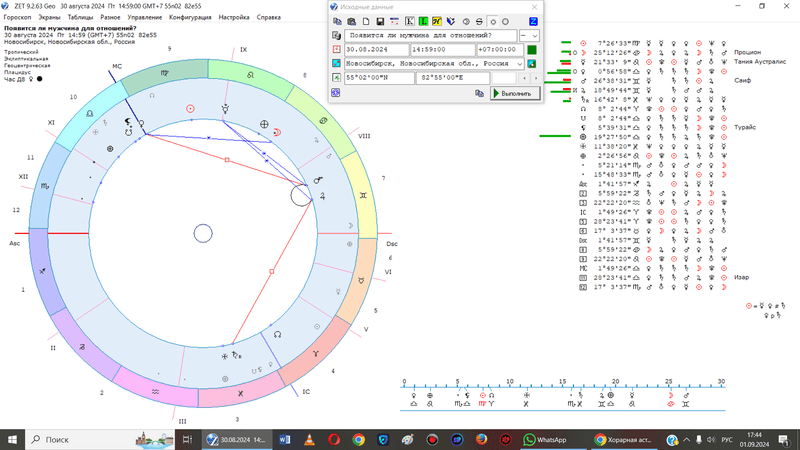
Task: Click the blue Z icon in dialog
Action: point(533,21)
